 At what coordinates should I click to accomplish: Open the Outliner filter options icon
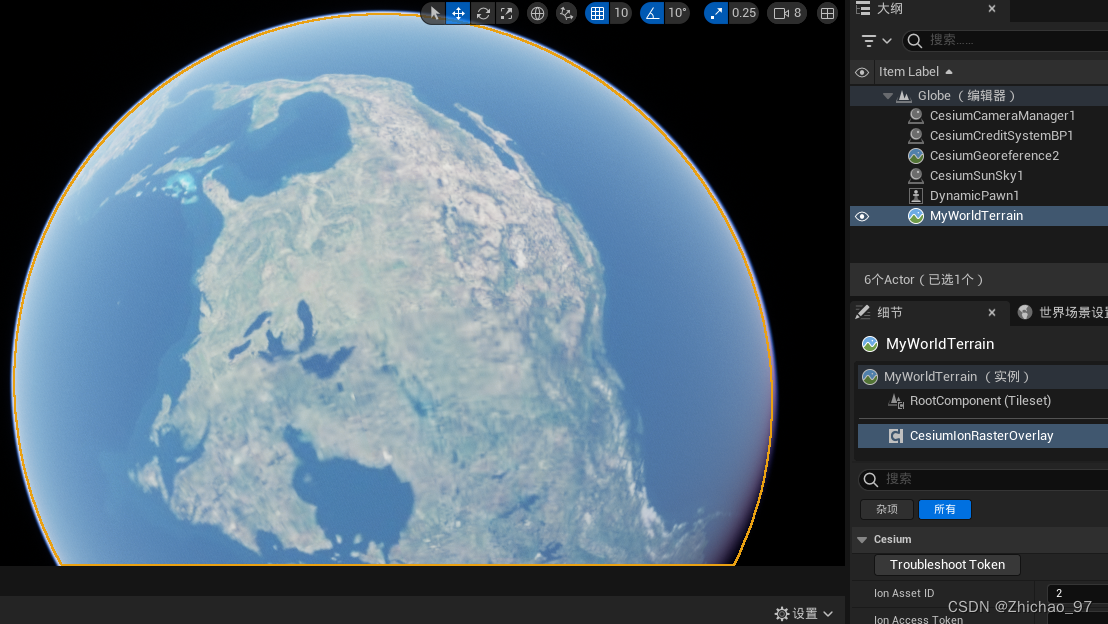pyautogui.click(x=869, y=41)
